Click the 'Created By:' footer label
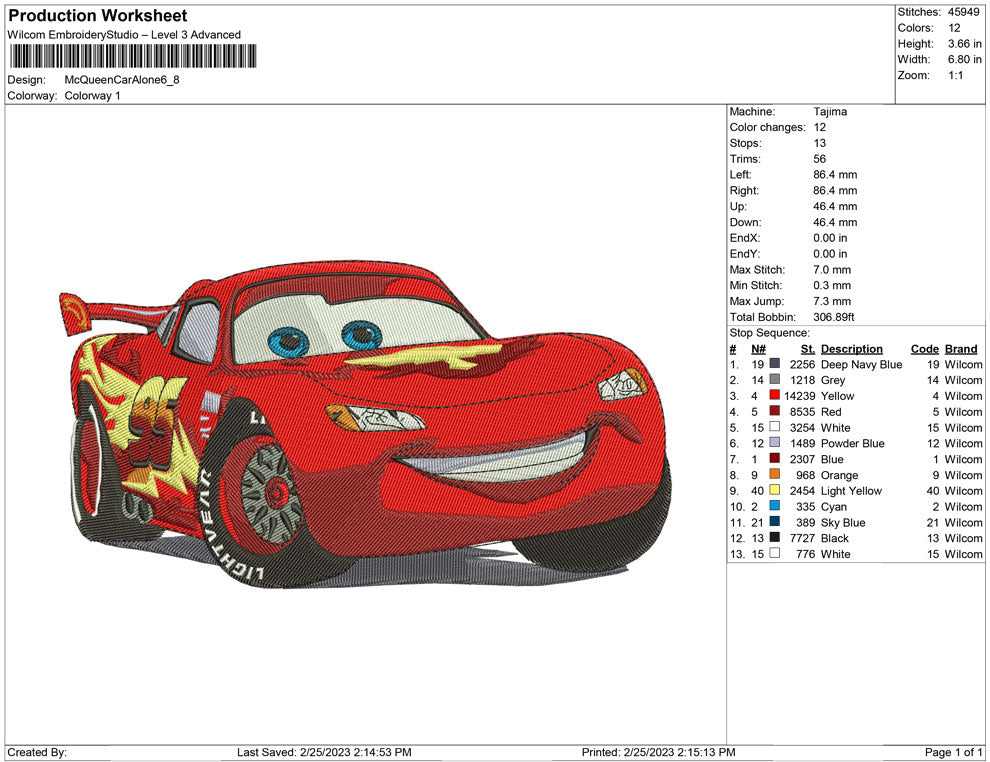Image resolution: width=990 pixels, height=762 pixels. [37, 752]
